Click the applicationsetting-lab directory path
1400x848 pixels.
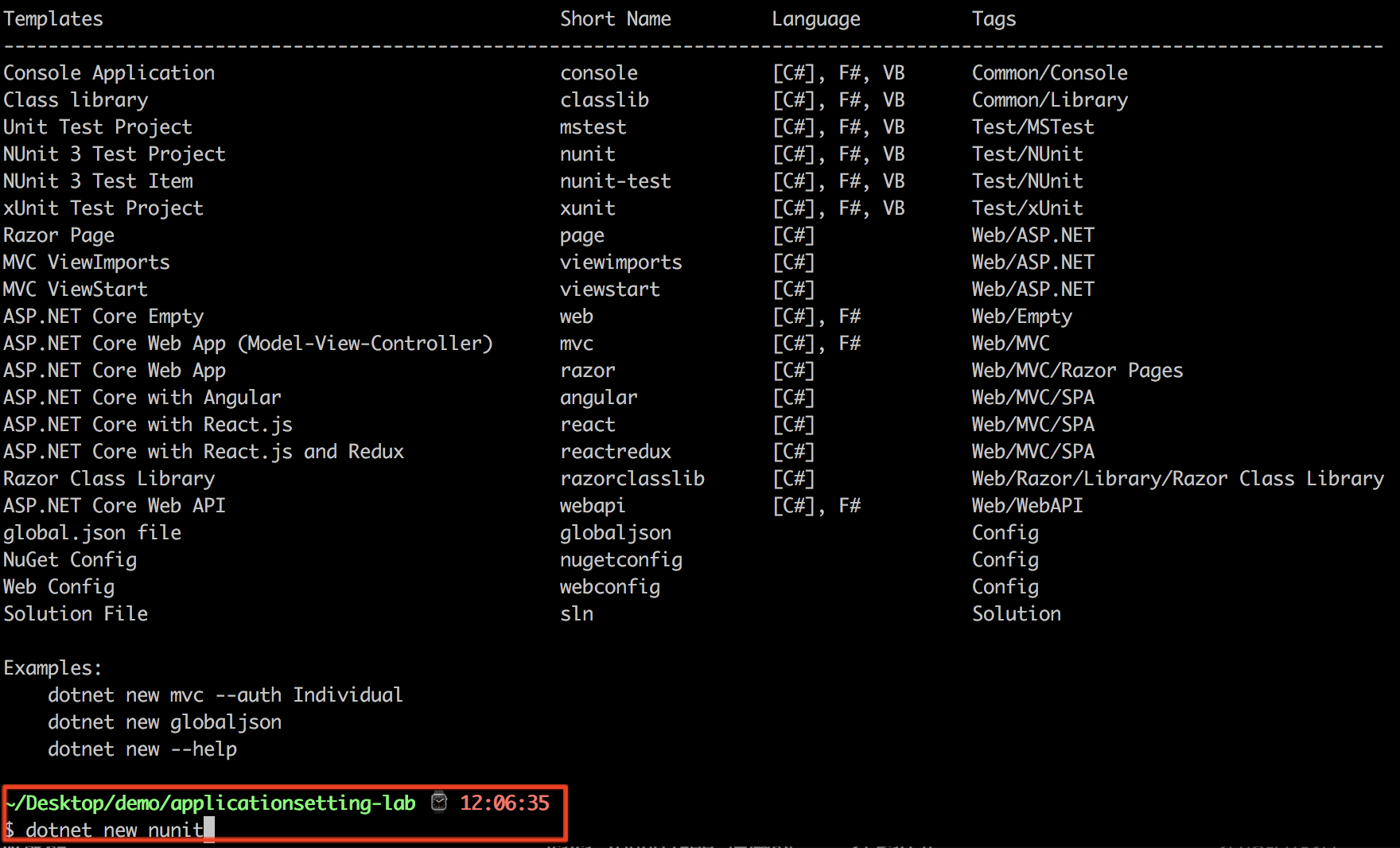click(211, 803)
